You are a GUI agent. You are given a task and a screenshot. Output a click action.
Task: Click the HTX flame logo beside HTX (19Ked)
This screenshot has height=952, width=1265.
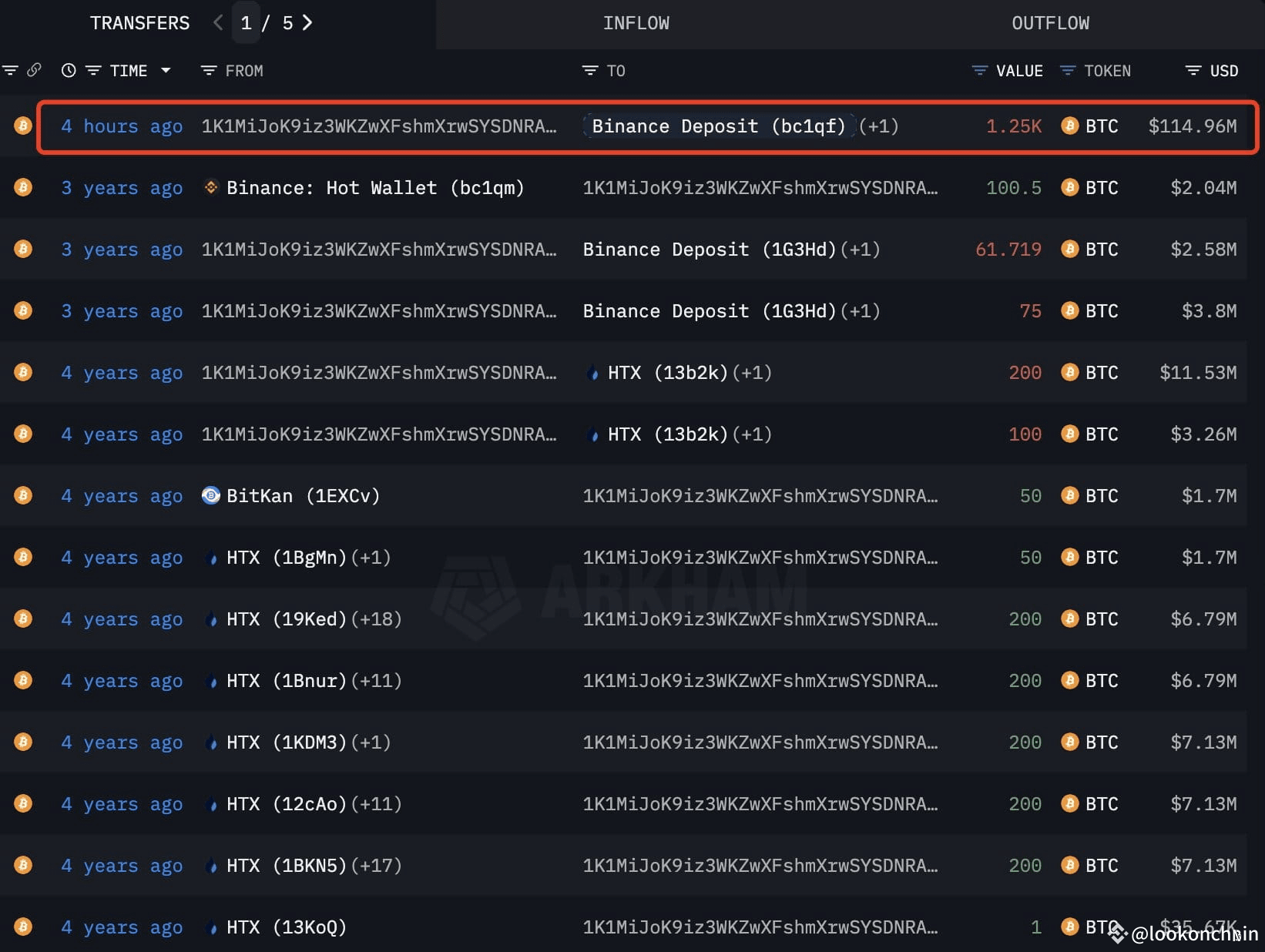point(213,619)
